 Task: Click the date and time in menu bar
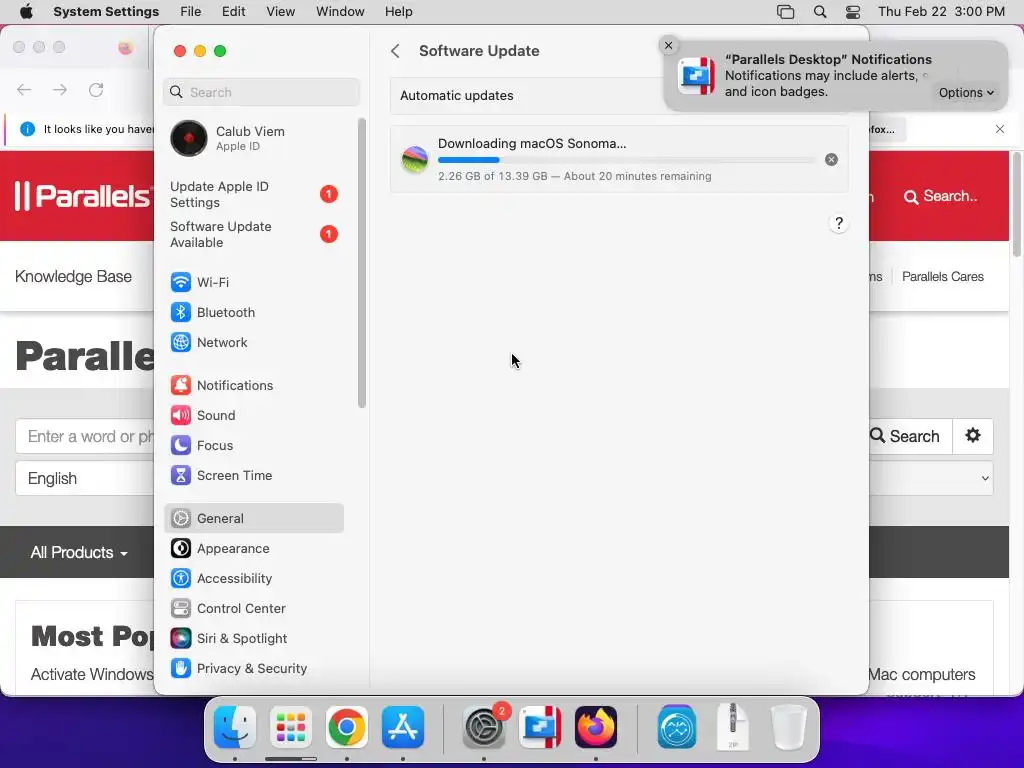(941, 12)
